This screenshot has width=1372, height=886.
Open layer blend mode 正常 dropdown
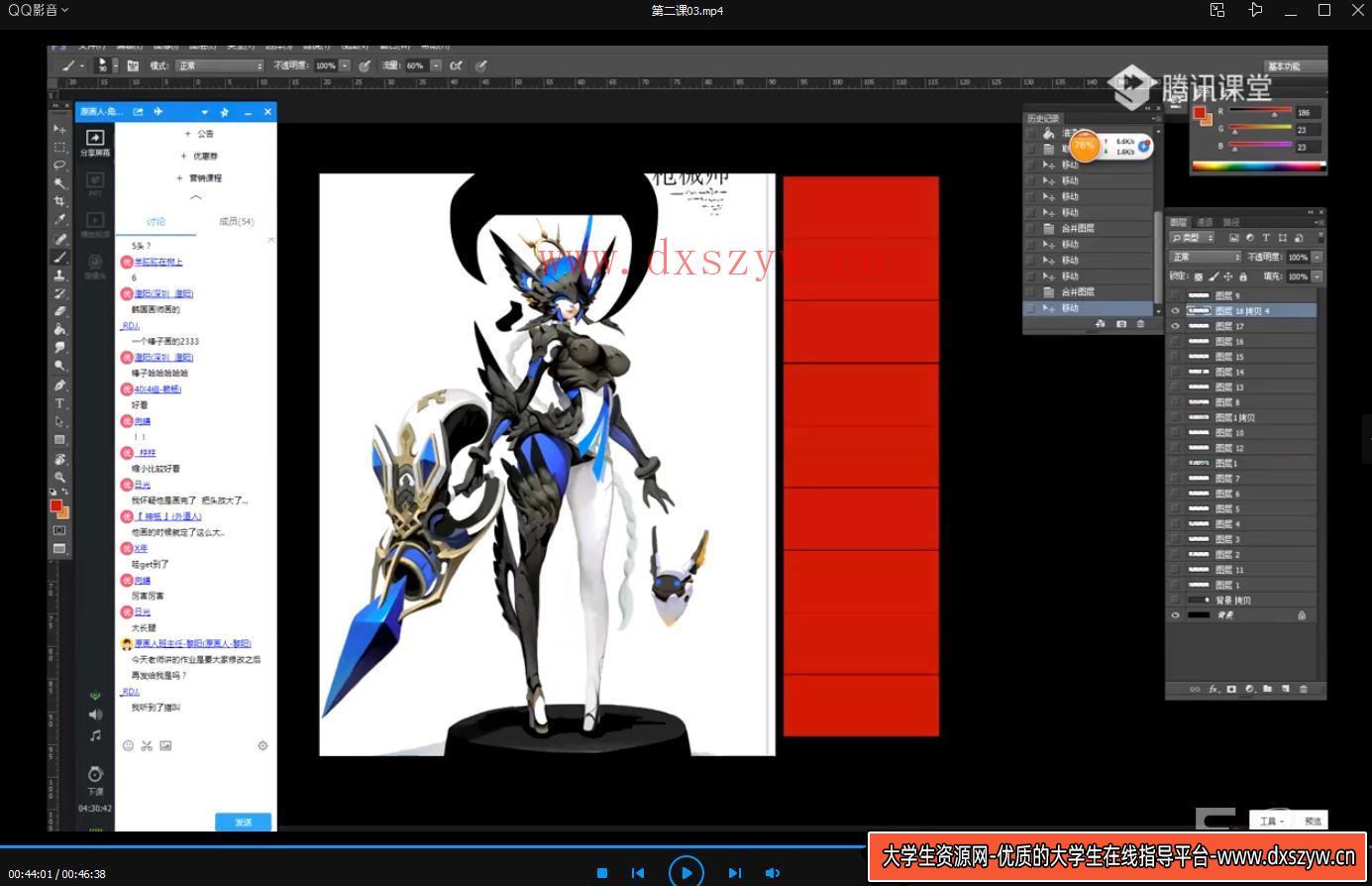(1205, 257)
